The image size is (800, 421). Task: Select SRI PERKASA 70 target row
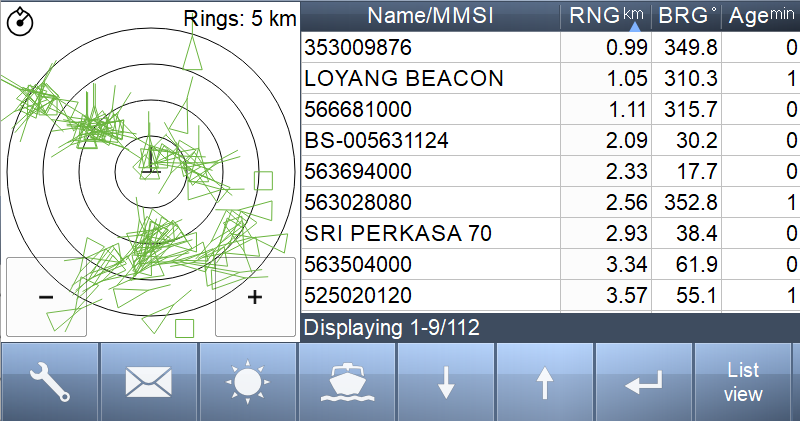coord(551,233)
